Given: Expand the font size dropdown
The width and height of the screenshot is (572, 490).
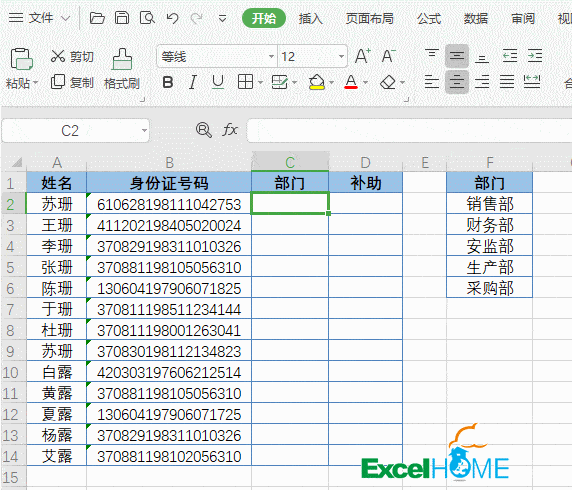Looking at the screenshot, I should pyautogui.click(x=341, y=57).
